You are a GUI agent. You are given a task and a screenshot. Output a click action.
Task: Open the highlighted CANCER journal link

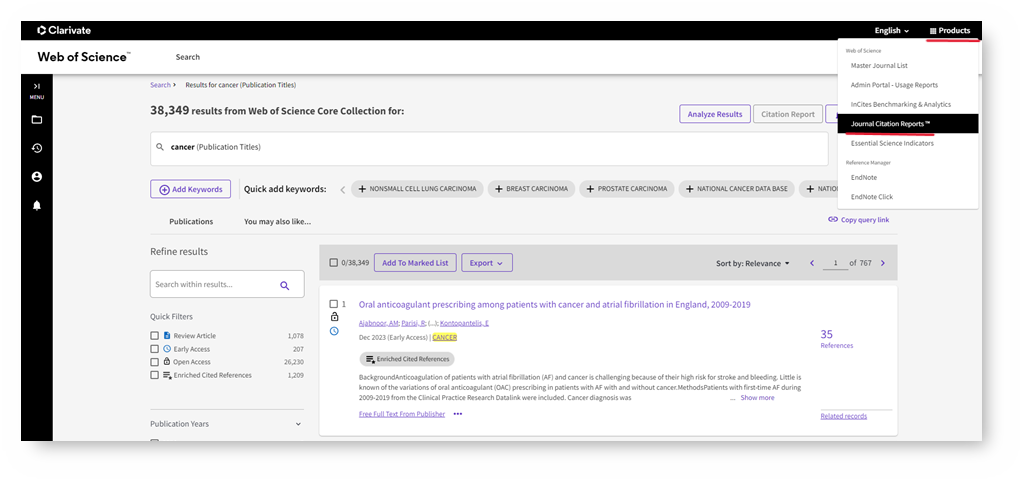(445, 337)
